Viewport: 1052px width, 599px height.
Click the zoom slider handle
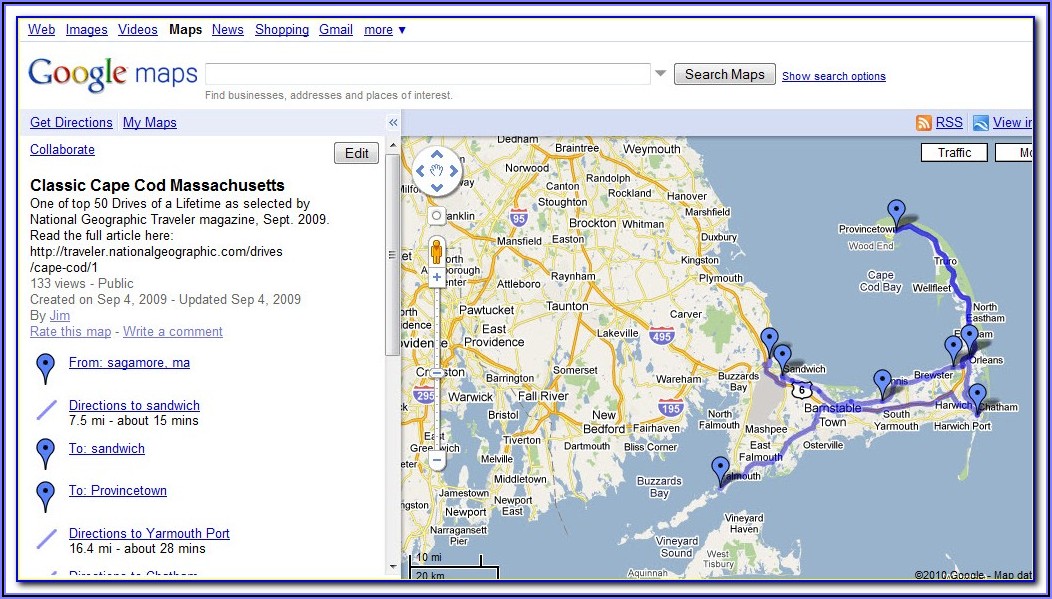pos(437,372)
